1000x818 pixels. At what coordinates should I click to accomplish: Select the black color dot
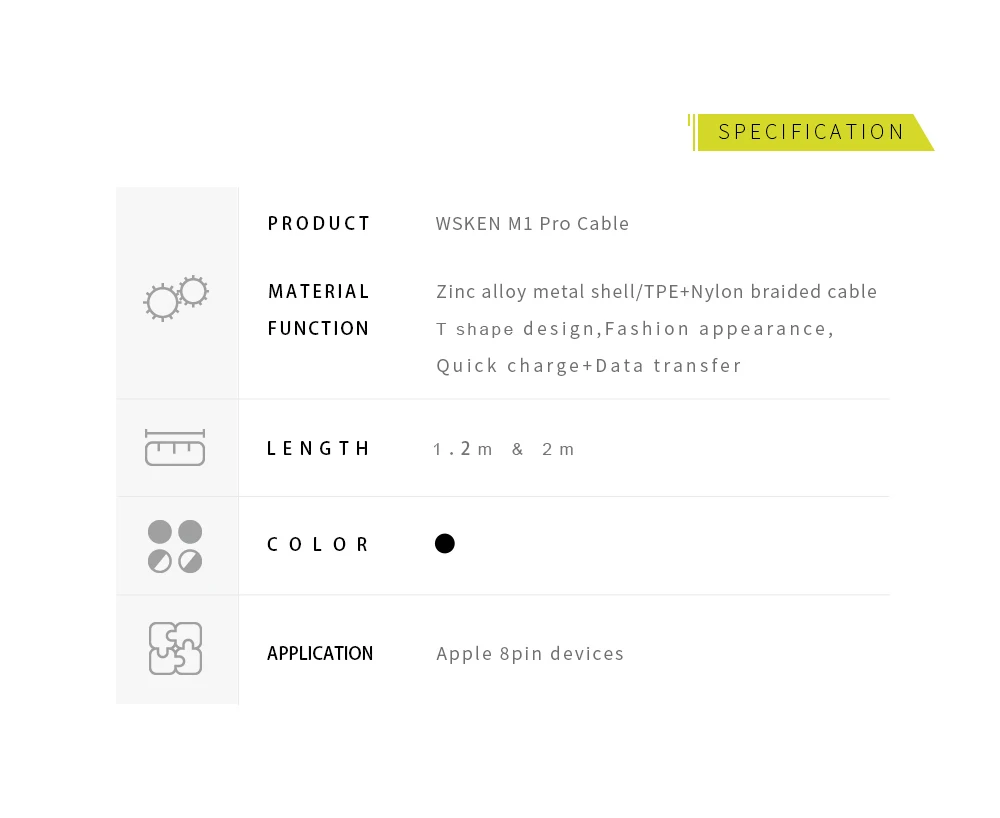tap(445, 544)
